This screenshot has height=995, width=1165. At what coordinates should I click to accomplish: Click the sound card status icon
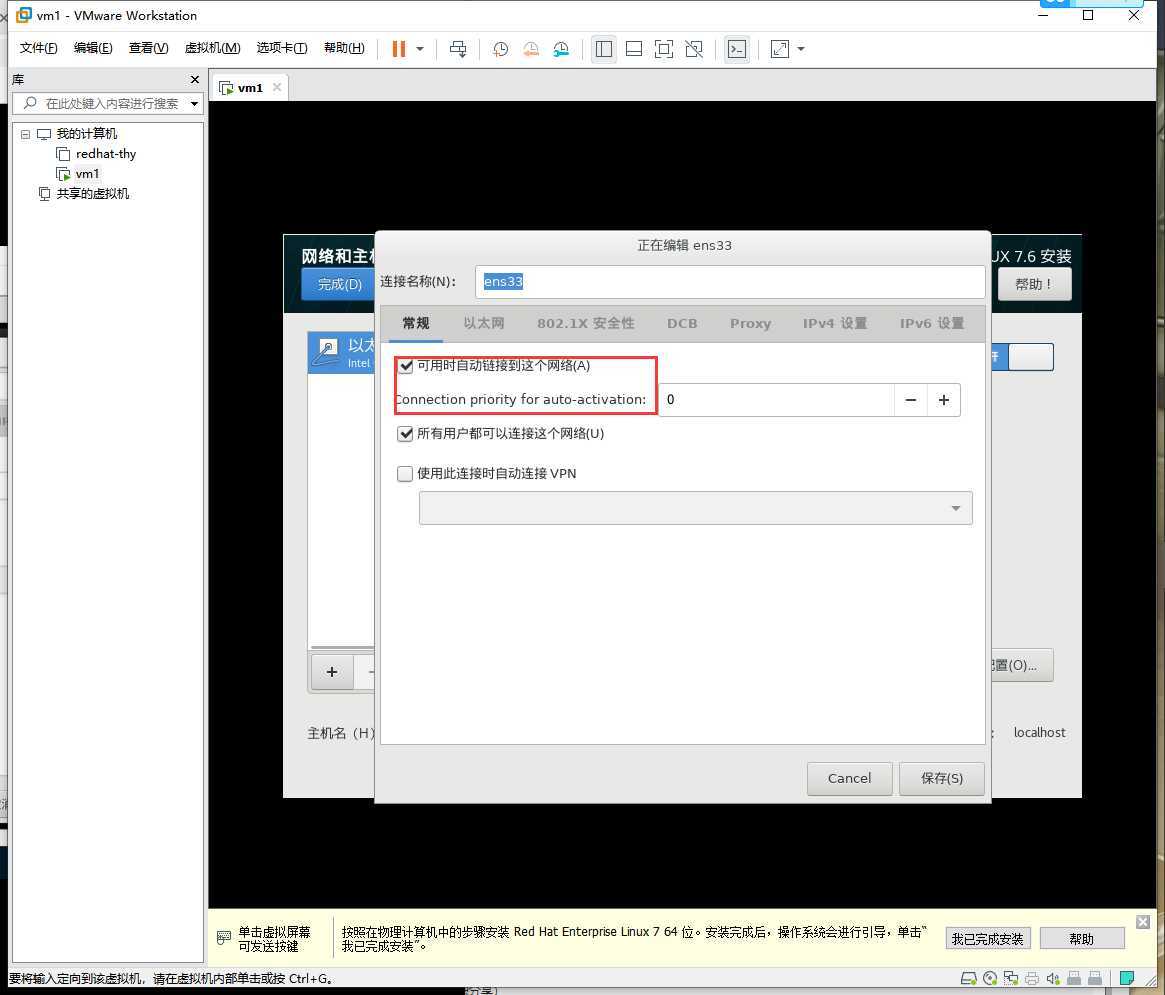1053,978
